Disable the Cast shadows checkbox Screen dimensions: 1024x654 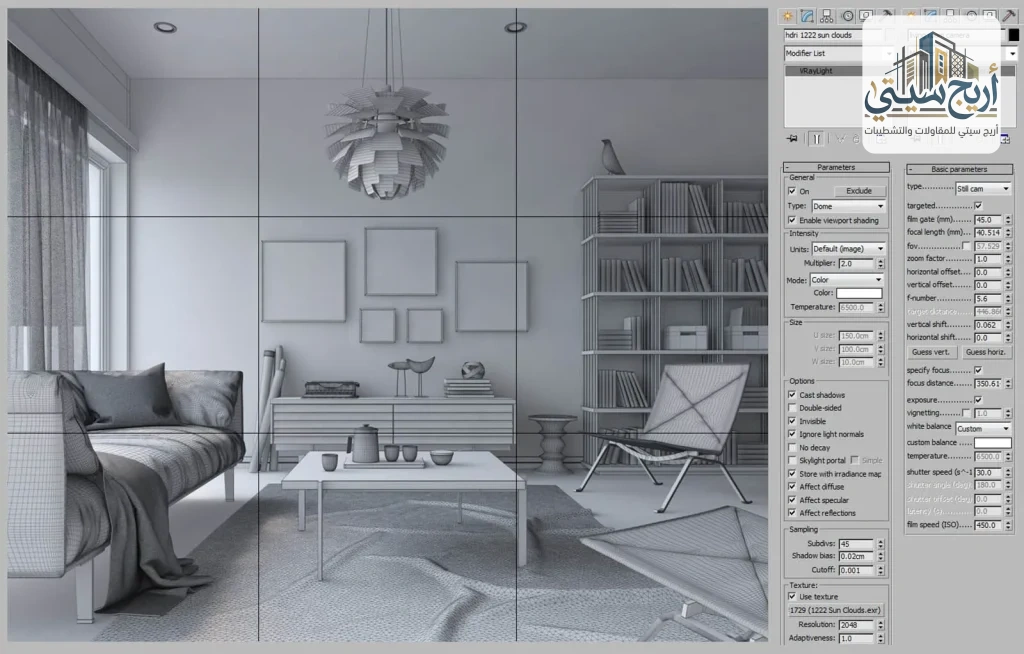tap(791, 392)
